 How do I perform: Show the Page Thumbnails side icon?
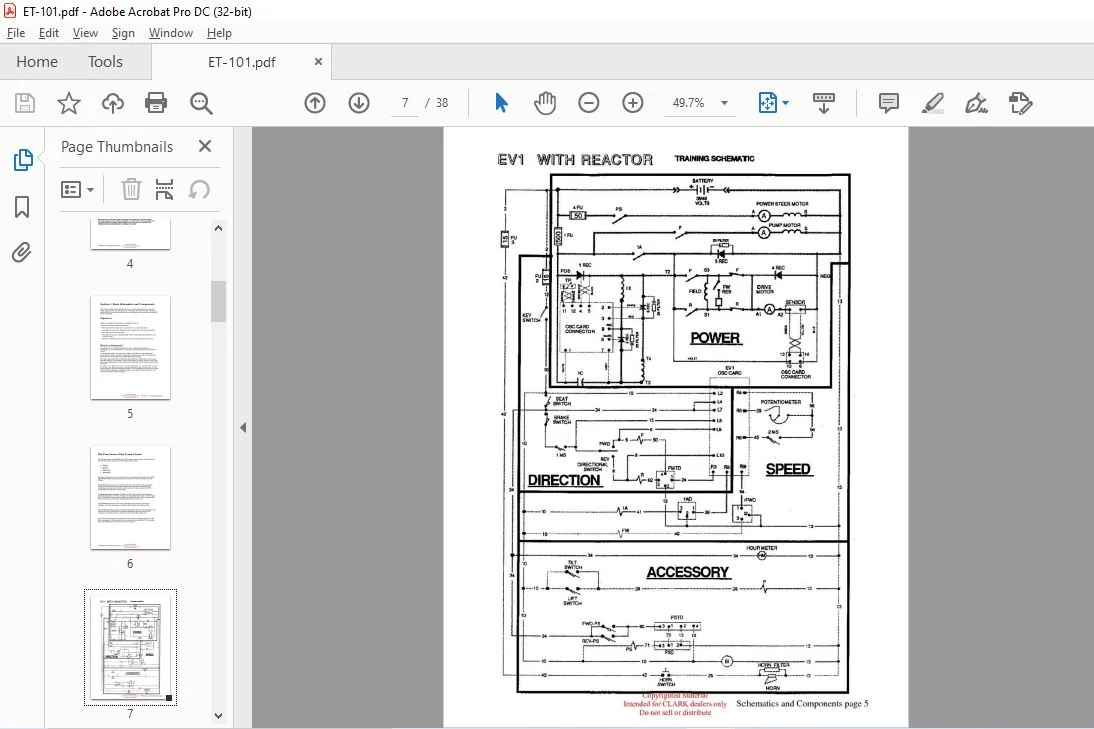22,160
